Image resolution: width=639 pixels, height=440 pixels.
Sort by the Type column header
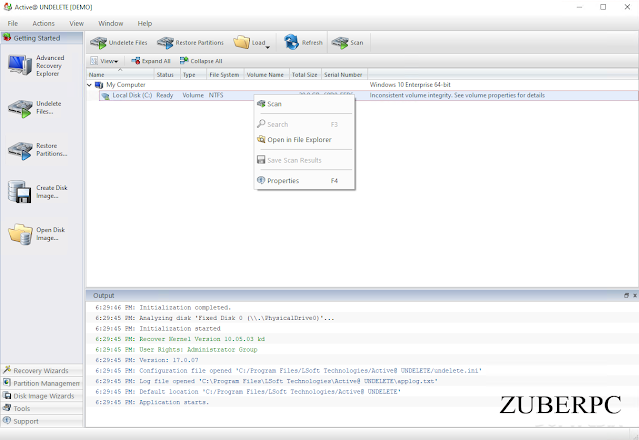pyautogui.click(x=193, y=75)
